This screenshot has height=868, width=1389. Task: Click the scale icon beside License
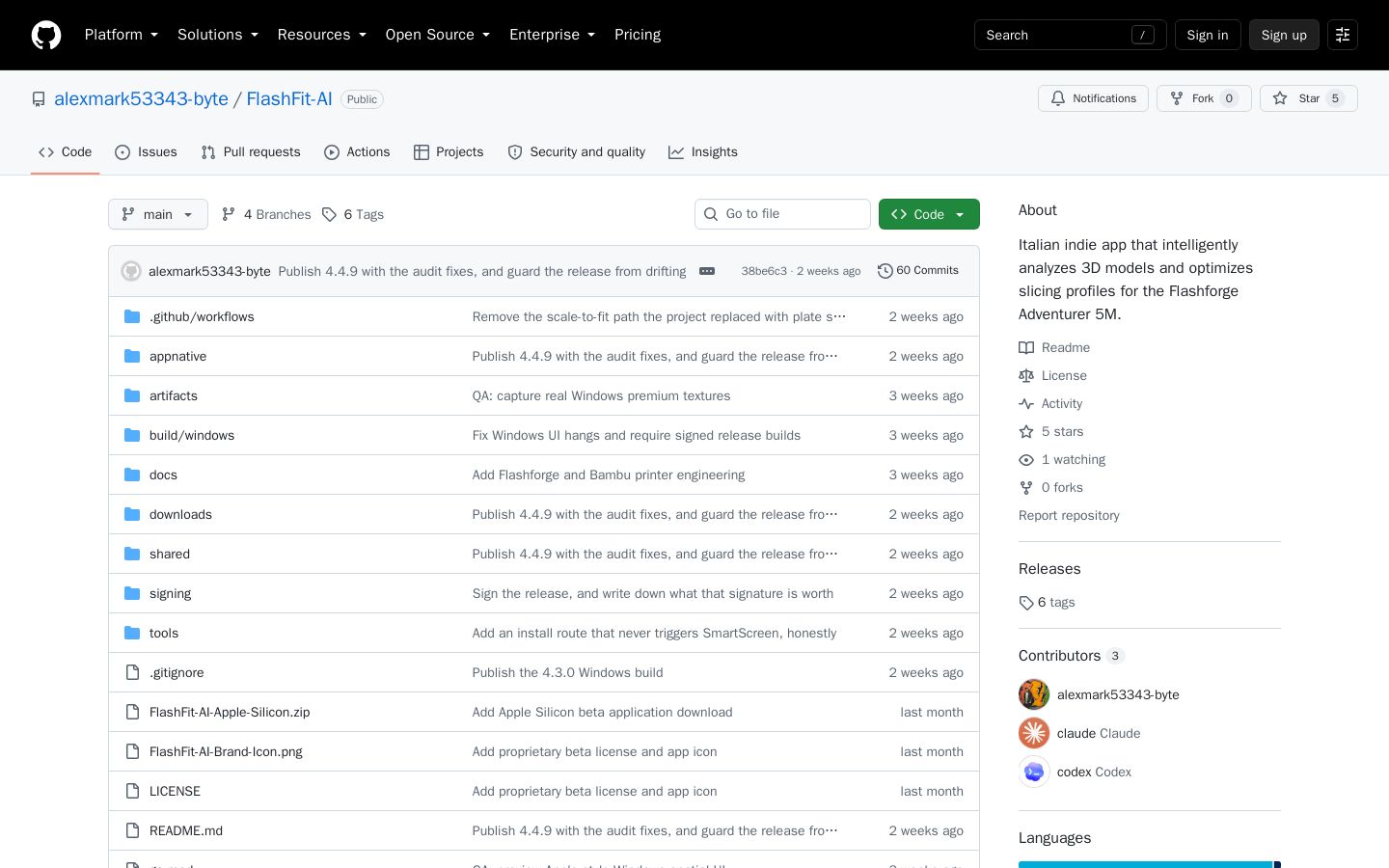[x=1026, y=376]
